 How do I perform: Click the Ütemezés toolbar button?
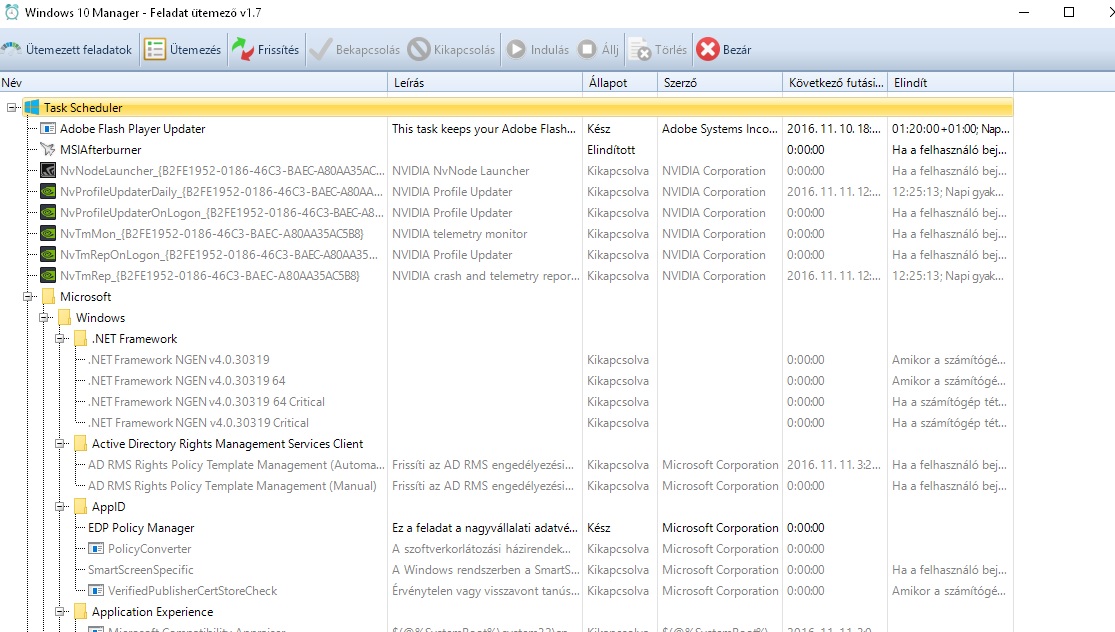(183, 50)
